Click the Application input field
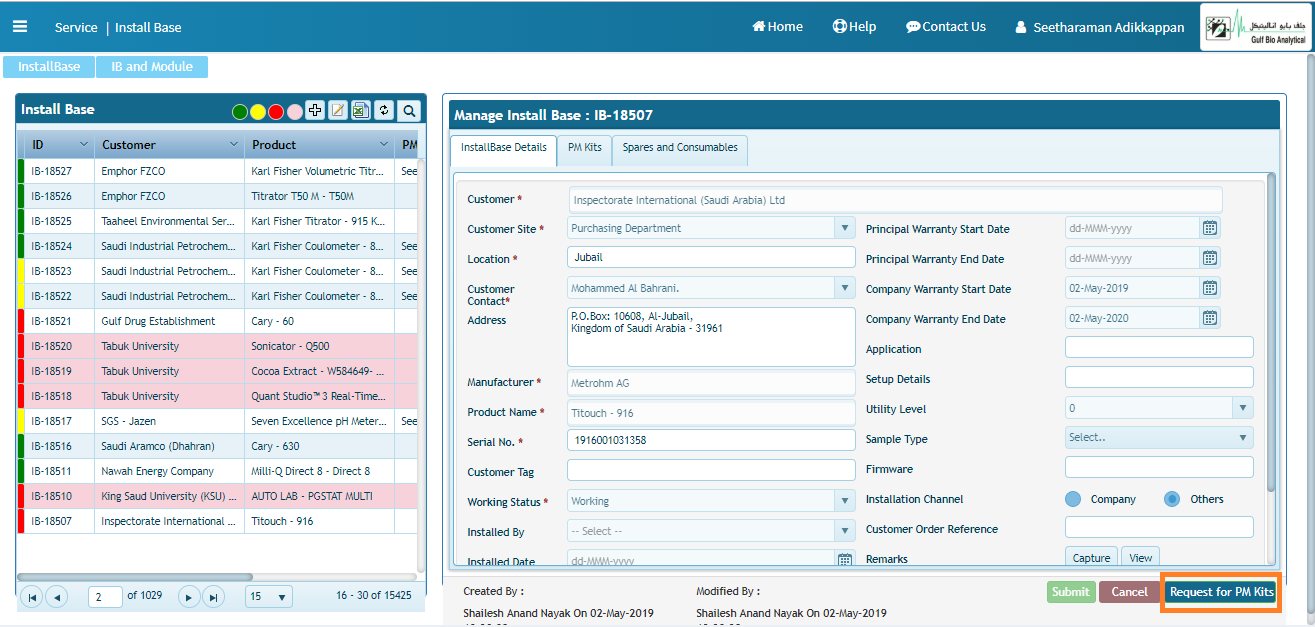 [x=1159, y=347]
